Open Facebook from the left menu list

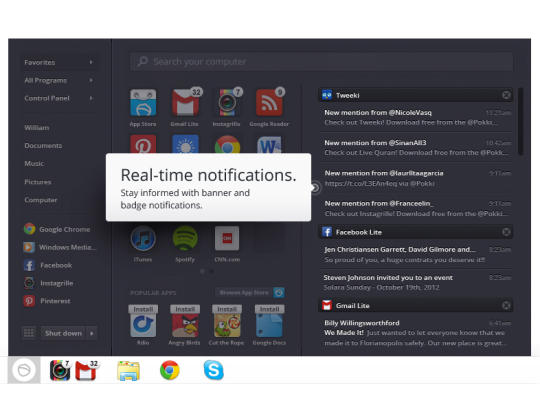point(48,265)
